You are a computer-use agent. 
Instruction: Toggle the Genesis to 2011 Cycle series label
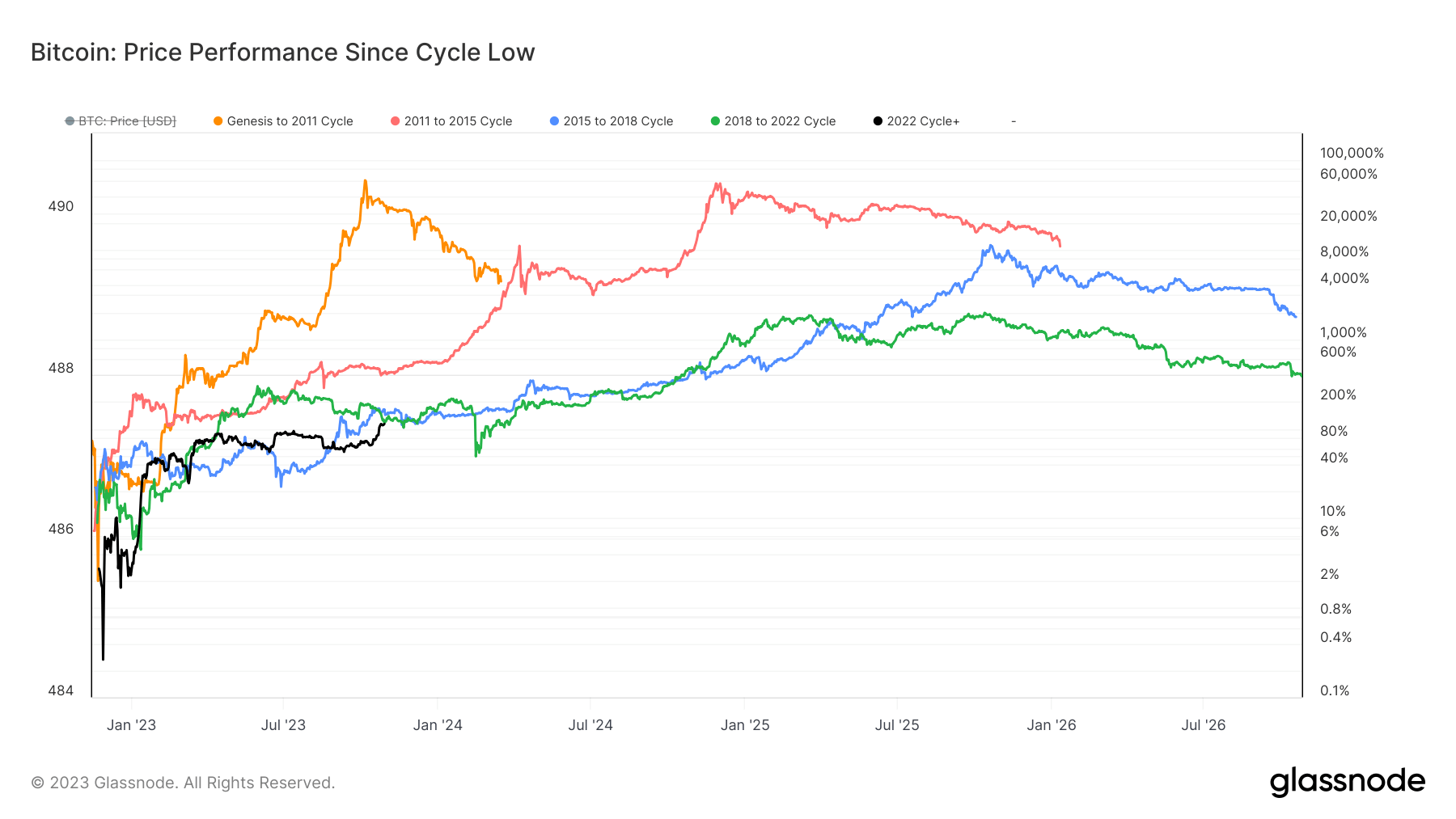(x=290, y=121)
